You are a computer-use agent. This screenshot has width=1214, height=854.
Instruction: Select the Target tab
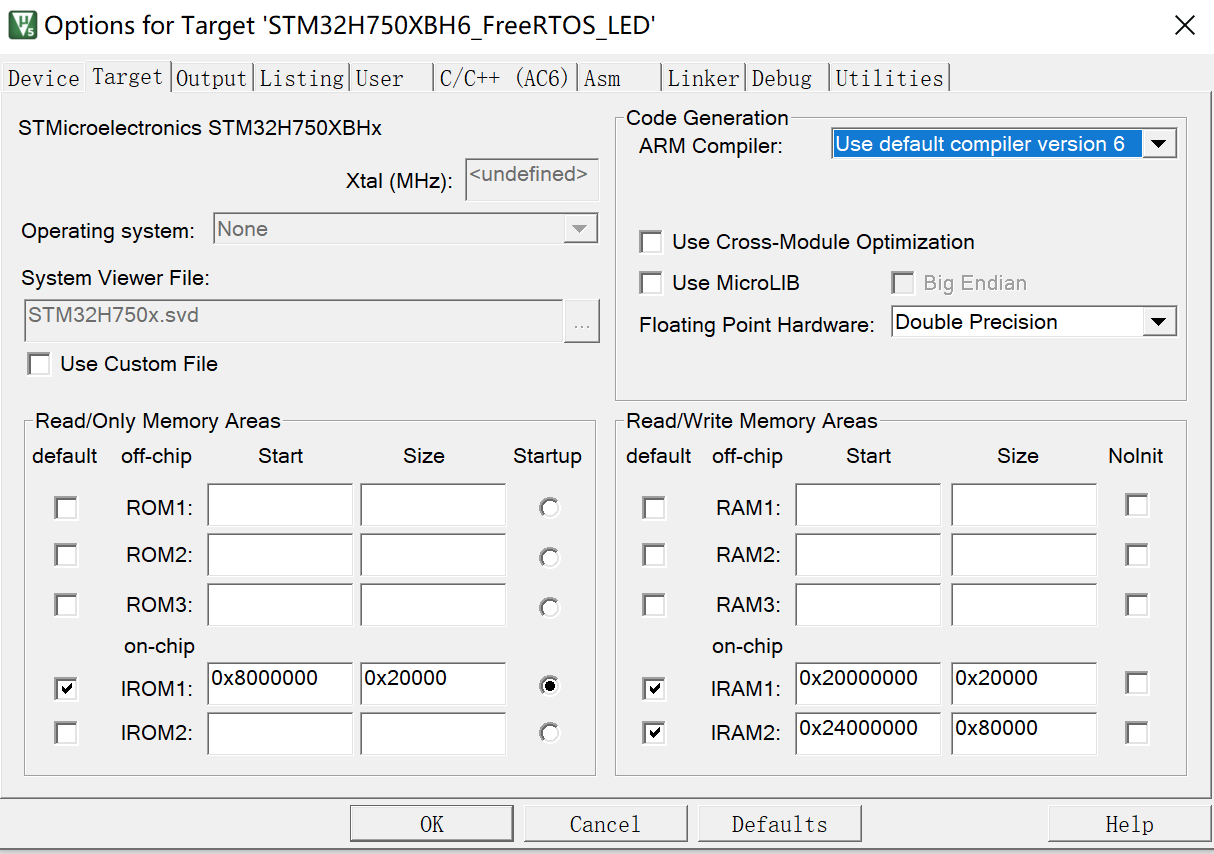point(127,76)
